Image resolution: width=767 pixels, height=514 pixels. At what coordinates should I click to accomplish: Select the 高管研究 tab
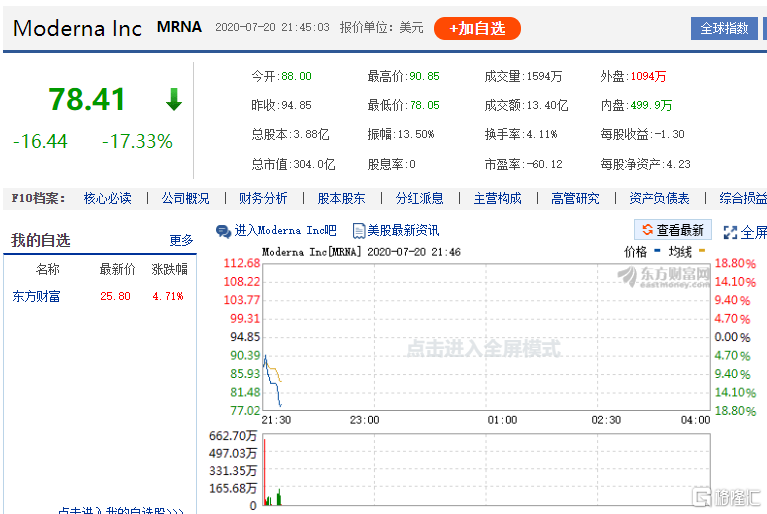pos(575,198)
